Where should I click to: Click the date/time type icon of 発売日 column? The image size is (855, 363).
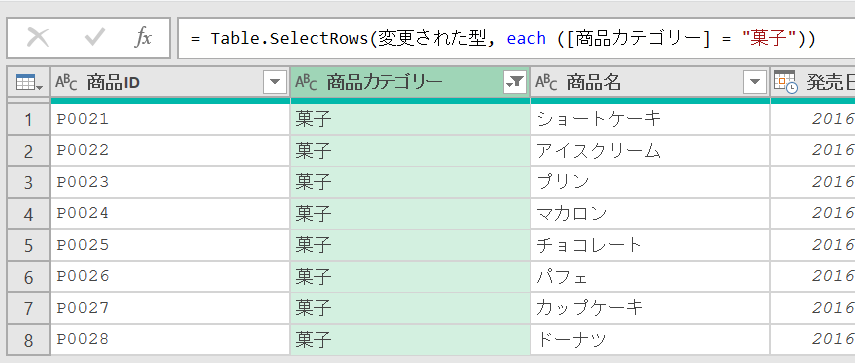point(786,82)
